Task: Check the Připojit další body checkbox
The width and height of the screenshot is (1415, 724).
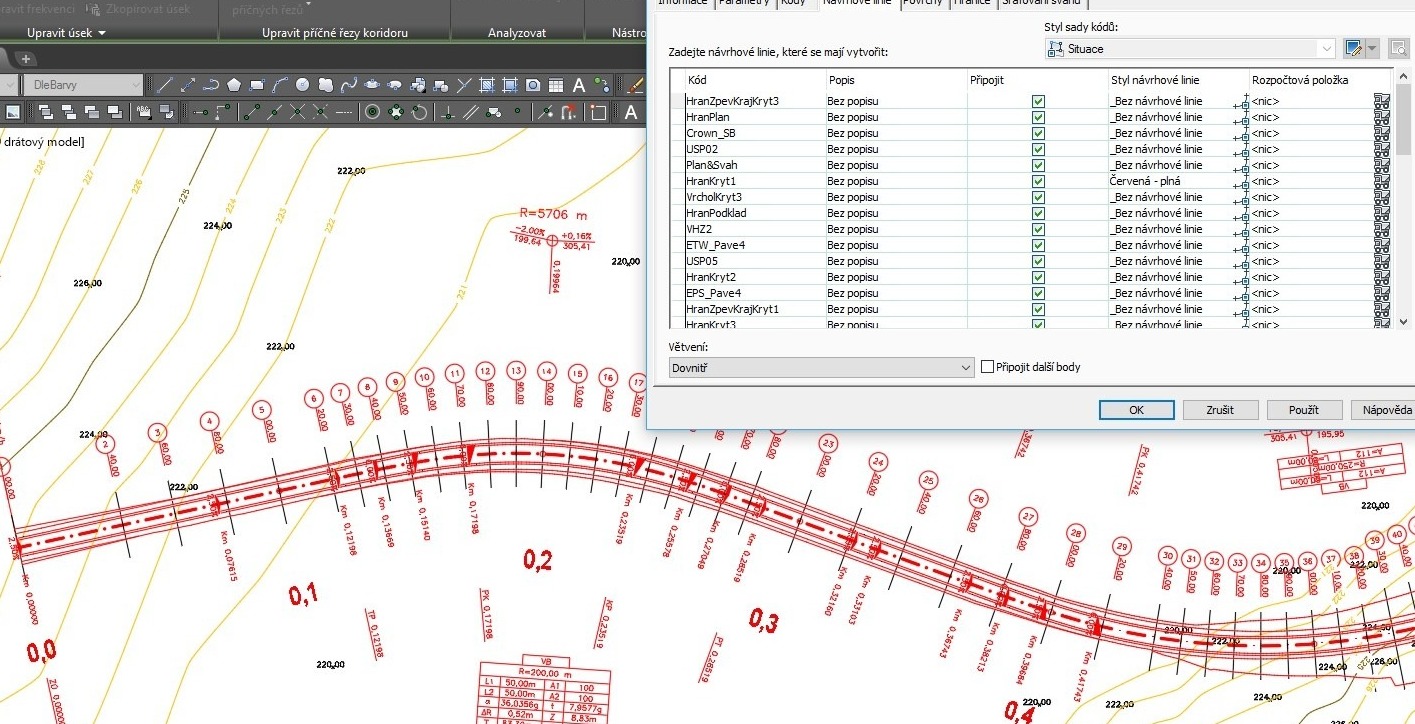Action: (x=987, y=367)
